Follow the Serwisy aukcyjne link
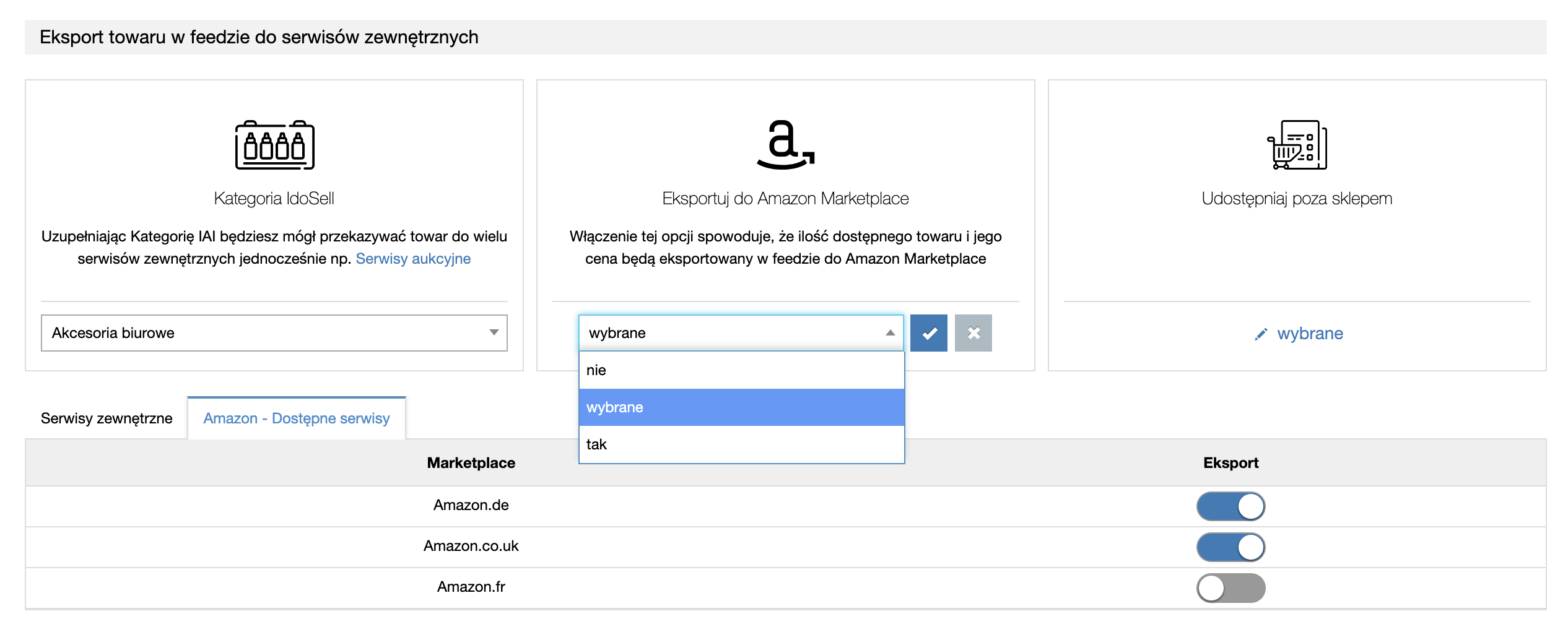Viewport: 1568px width, 619px height. pyautogui.click(x=413, y=259)
